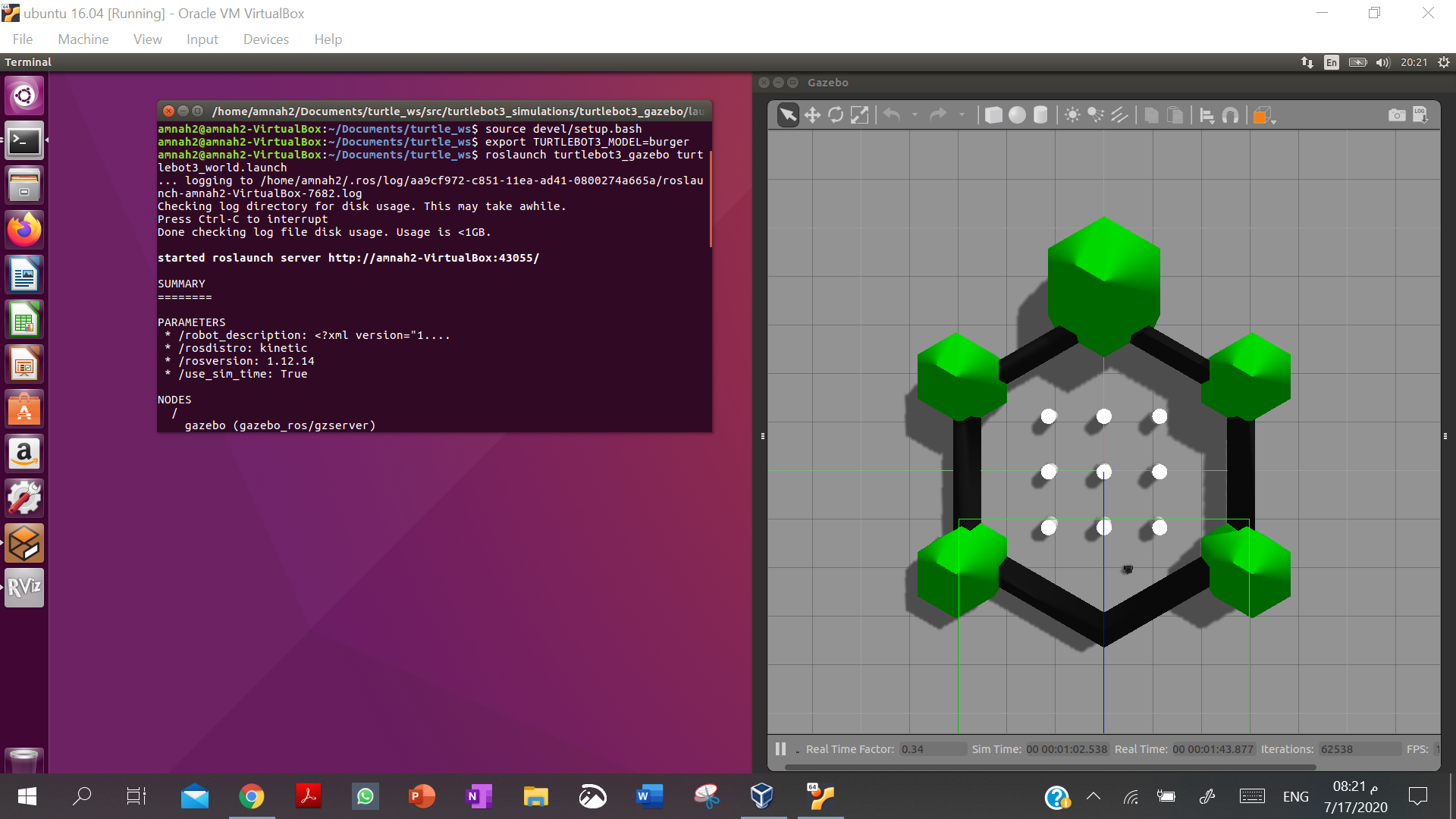Viewport: 1456px width, 819px height.
Task: Click the Ubuntu panel clock 20:21
Action: 1414,62
